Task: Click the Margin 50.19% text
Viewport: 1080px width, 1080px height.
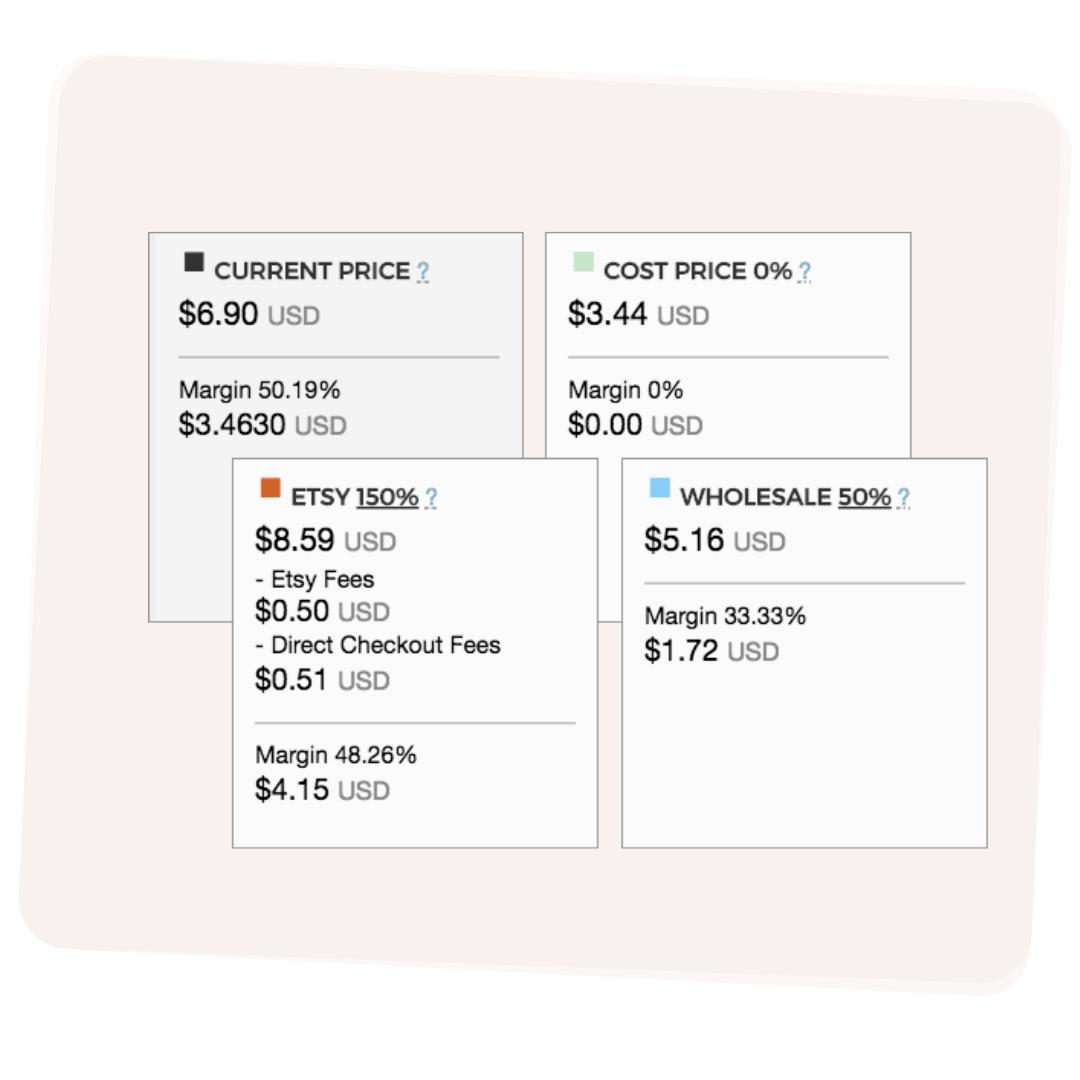Action: pyautogui.click(x=258, y=390)
